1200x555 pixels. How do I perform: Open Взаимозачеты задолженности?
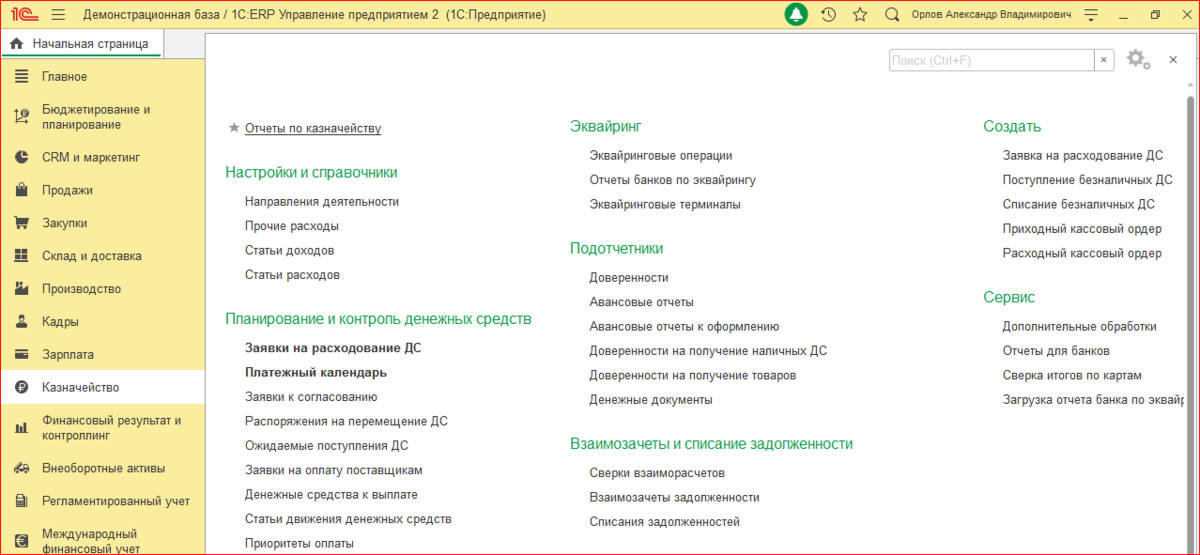[675, 497]
